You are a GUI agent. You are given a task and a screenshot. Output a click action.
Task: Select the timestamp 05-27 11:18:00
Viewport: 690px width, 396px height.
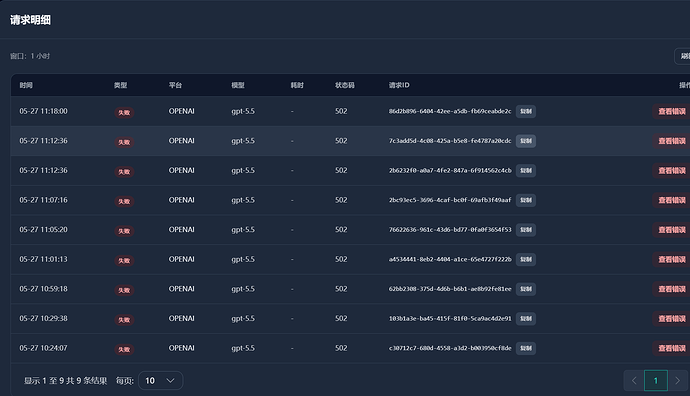[x=44, y=111]
